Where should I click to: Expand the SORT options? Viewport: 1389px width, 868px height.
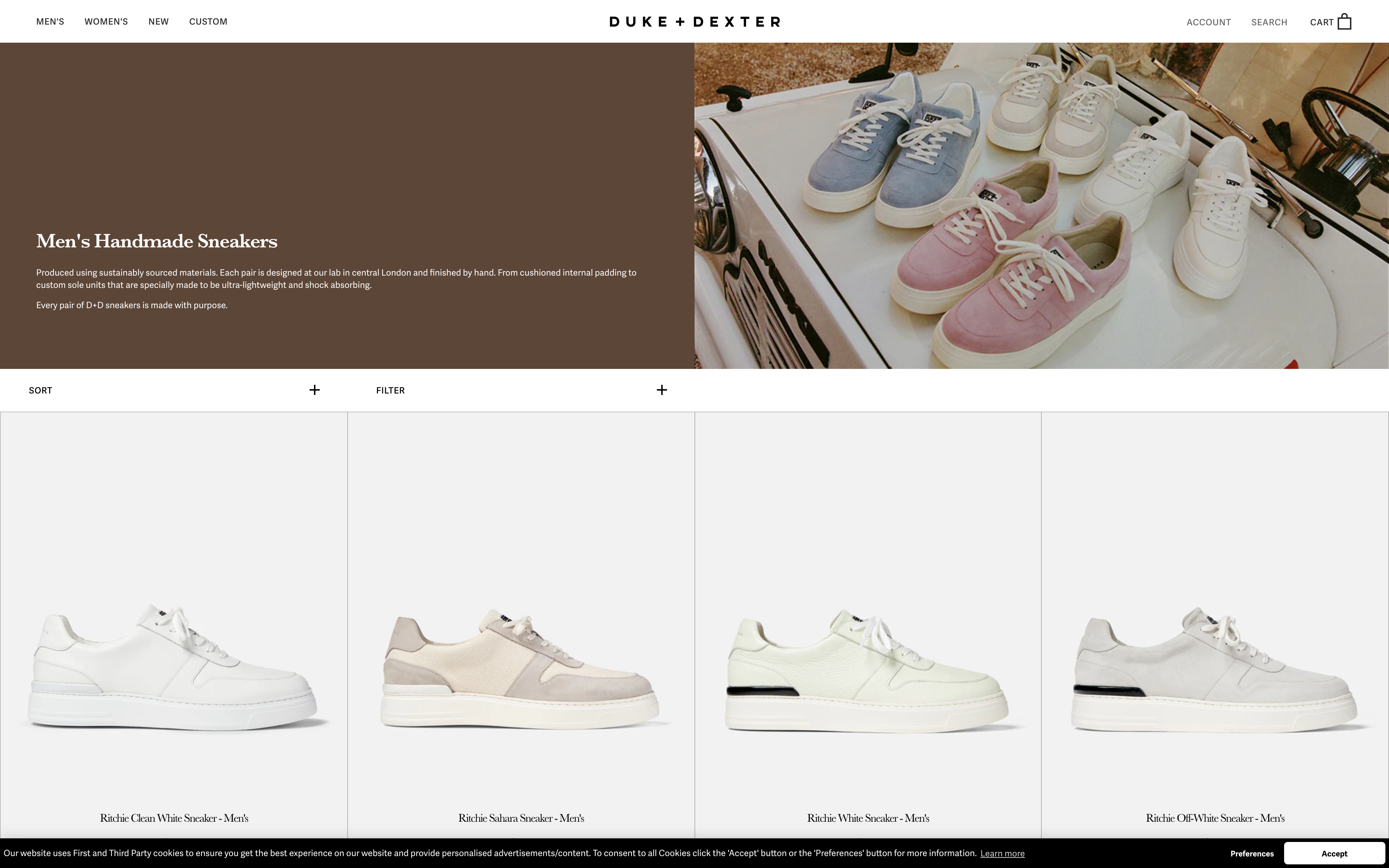40,390
